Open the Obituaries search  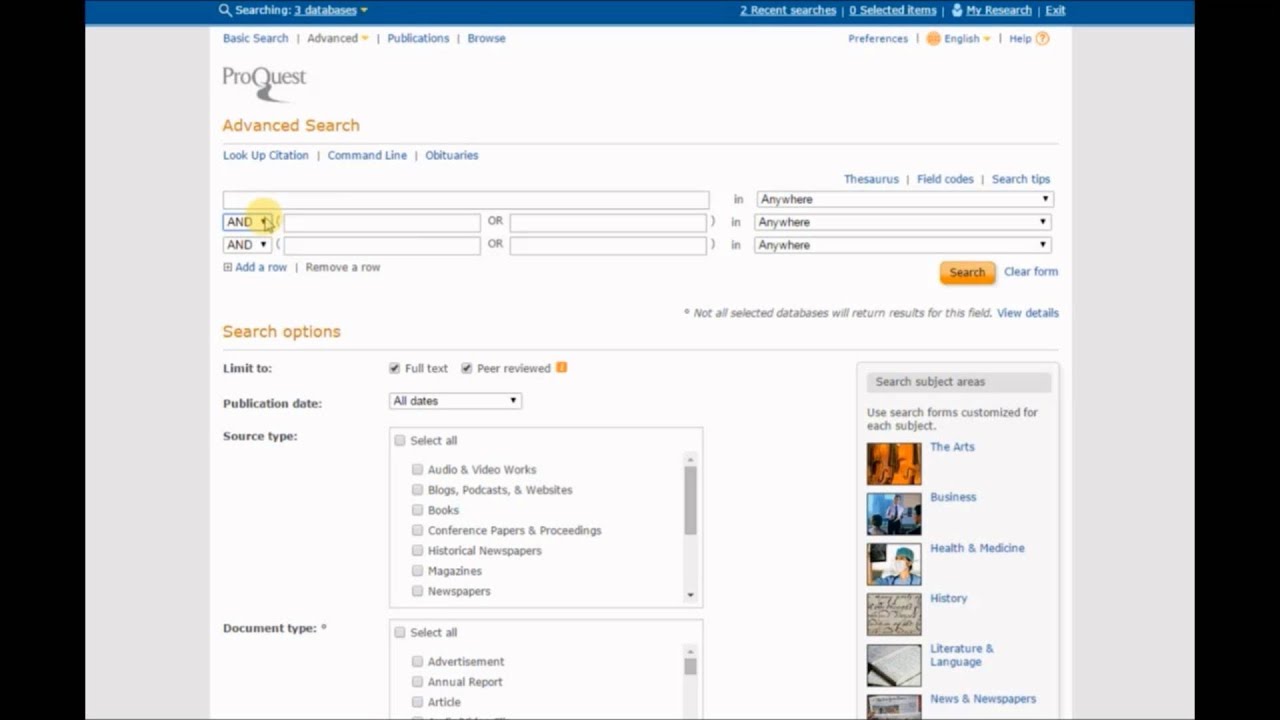pyautogui.click(x=452, y=155)
